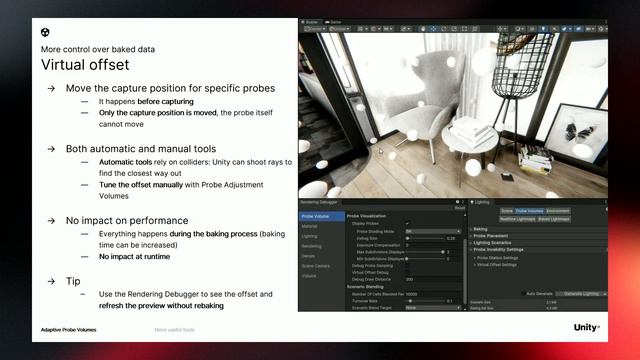Open the draw mode sphere icon
The width and height of the screenshot is (640, 360).
click(x=518, y=29)
